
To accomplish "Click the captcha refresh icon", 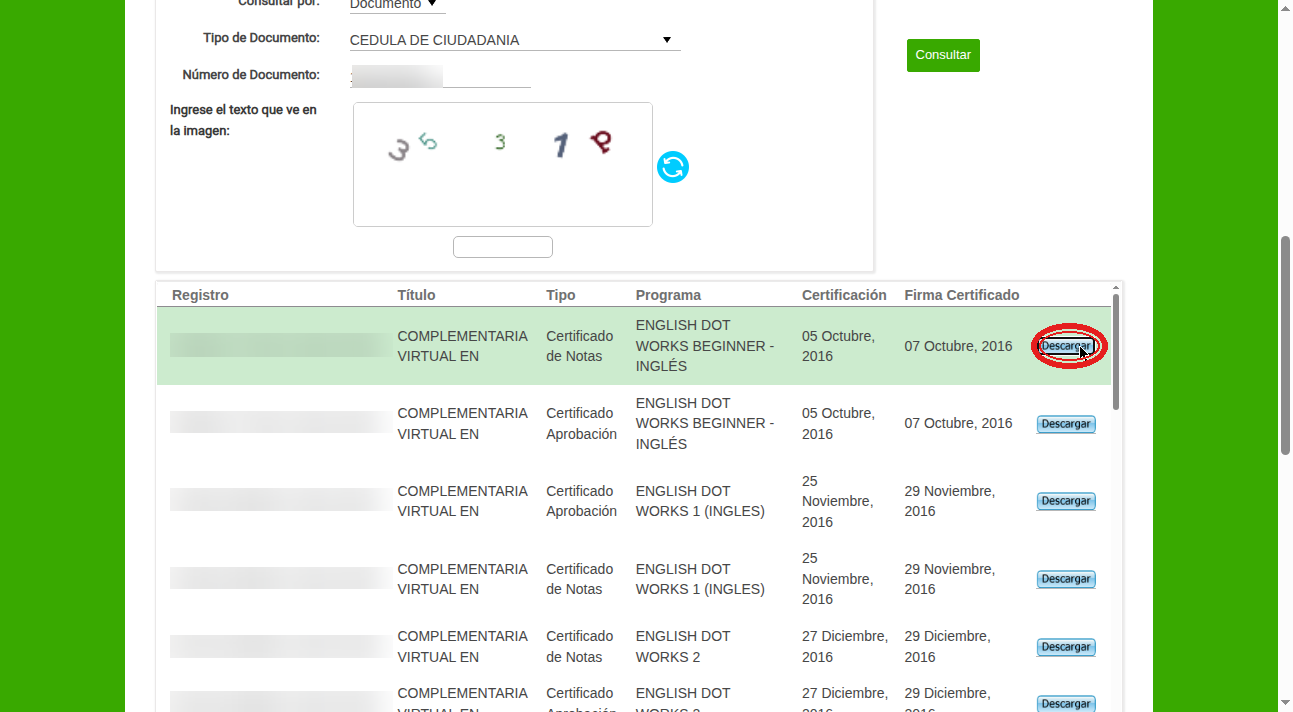I will [x=673, y=167].
